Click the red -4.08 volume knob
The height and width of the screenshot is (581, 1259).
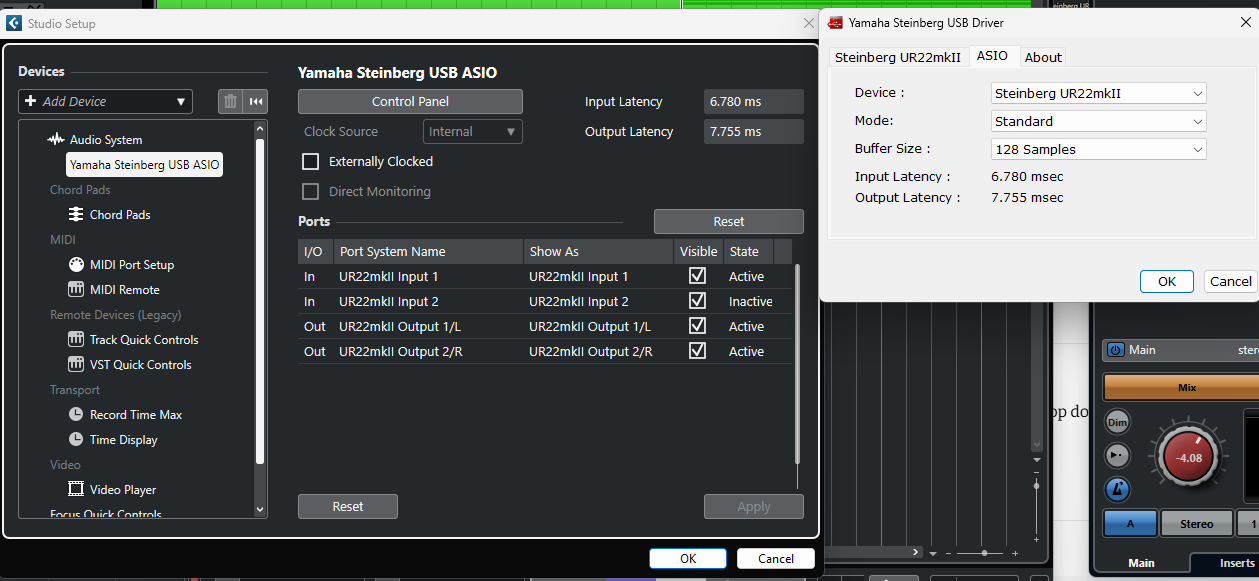point(1189,458)
